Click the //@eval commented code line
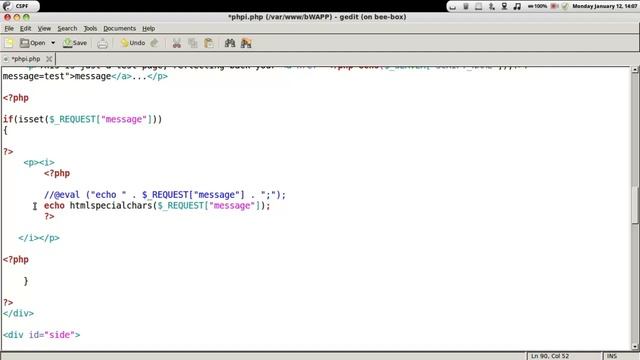 point(165,195)
